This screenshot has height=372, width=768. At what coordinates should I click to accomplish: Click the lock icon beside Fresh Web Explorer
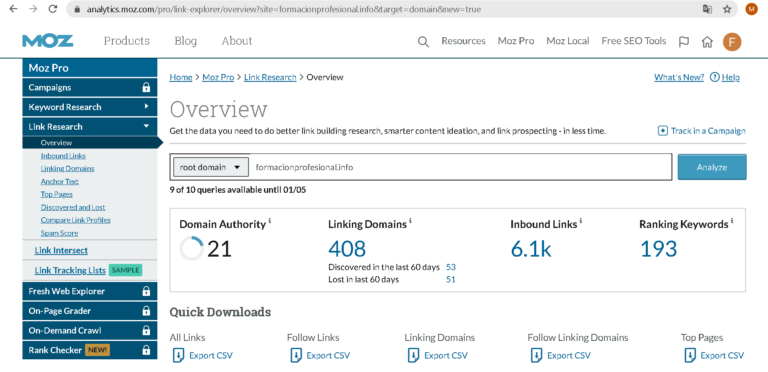(x=146, y=291)
